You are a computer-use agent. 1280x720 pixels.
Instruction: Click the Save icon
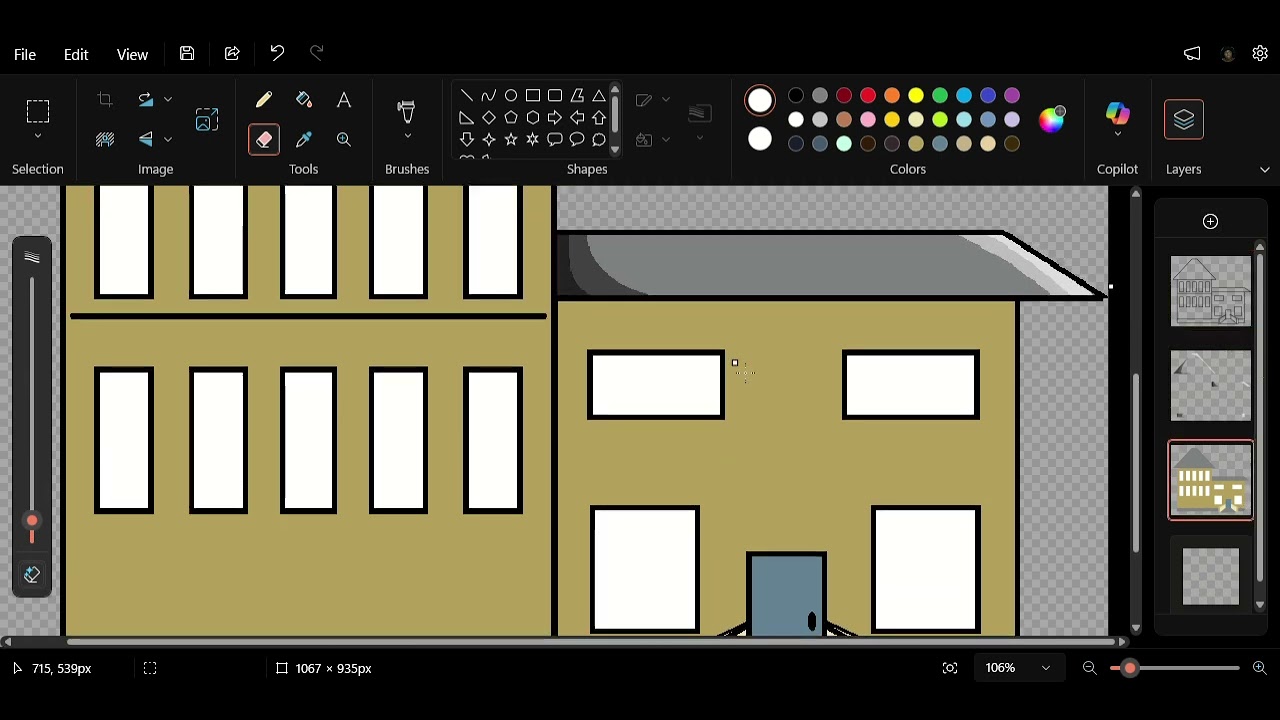pyautogui.click(x=187, y=54)
